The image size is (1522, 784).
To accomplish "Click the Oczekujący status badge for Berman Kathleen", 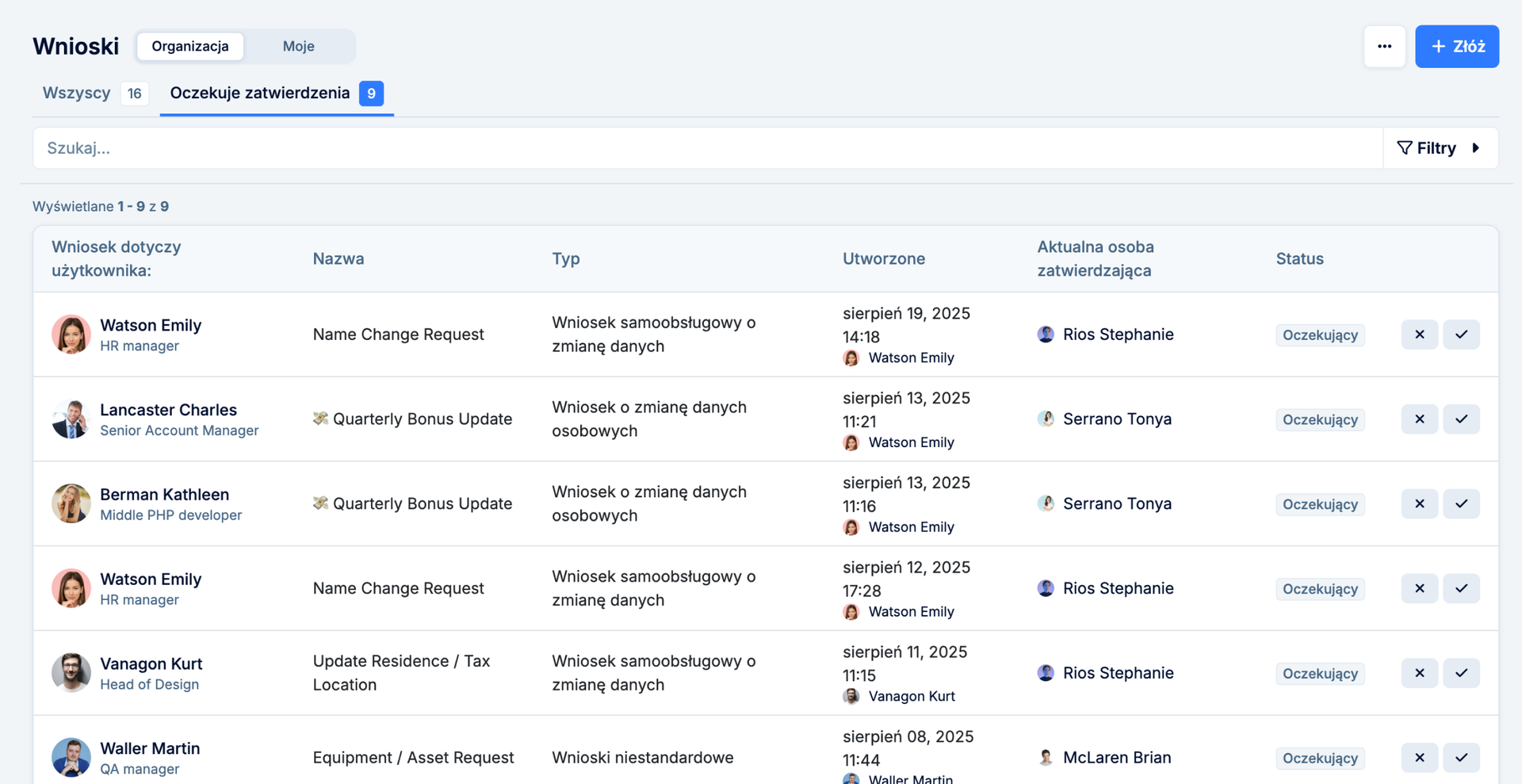I will 1320,504.
